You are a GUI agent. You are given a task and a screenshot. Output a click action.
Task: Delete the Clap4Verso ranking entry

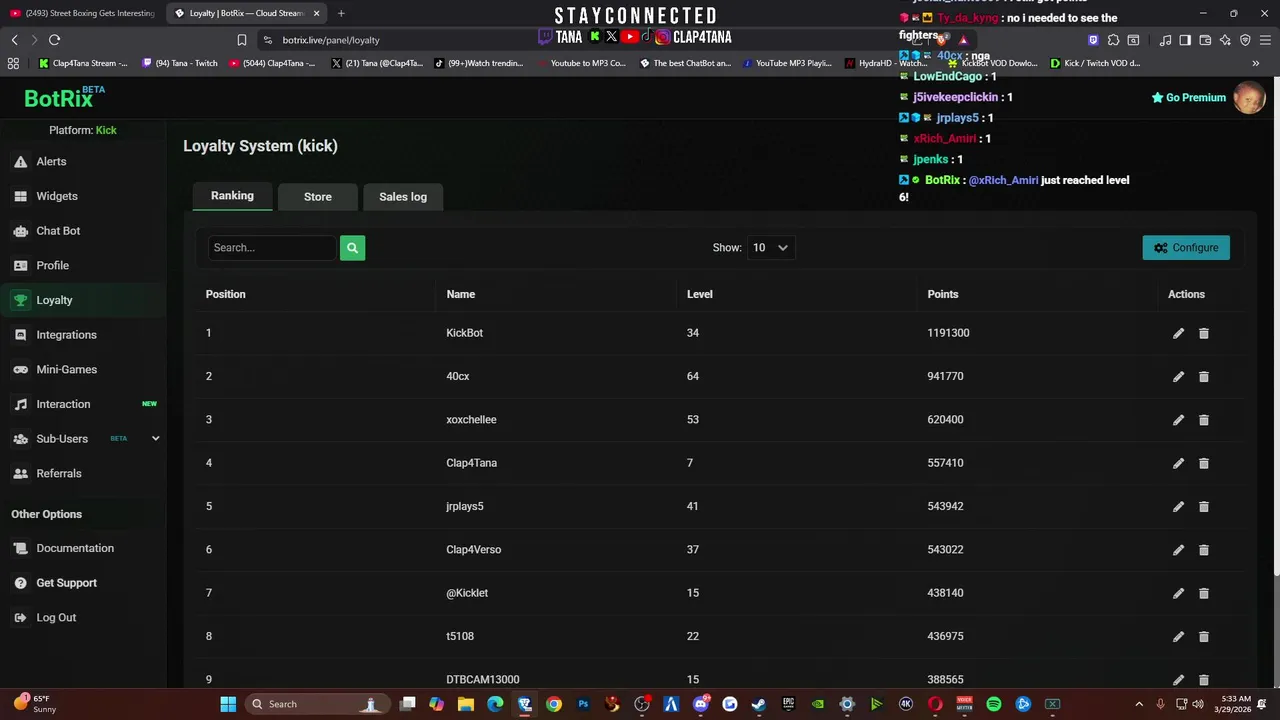pyautogui.click(x=1204, y=550)
